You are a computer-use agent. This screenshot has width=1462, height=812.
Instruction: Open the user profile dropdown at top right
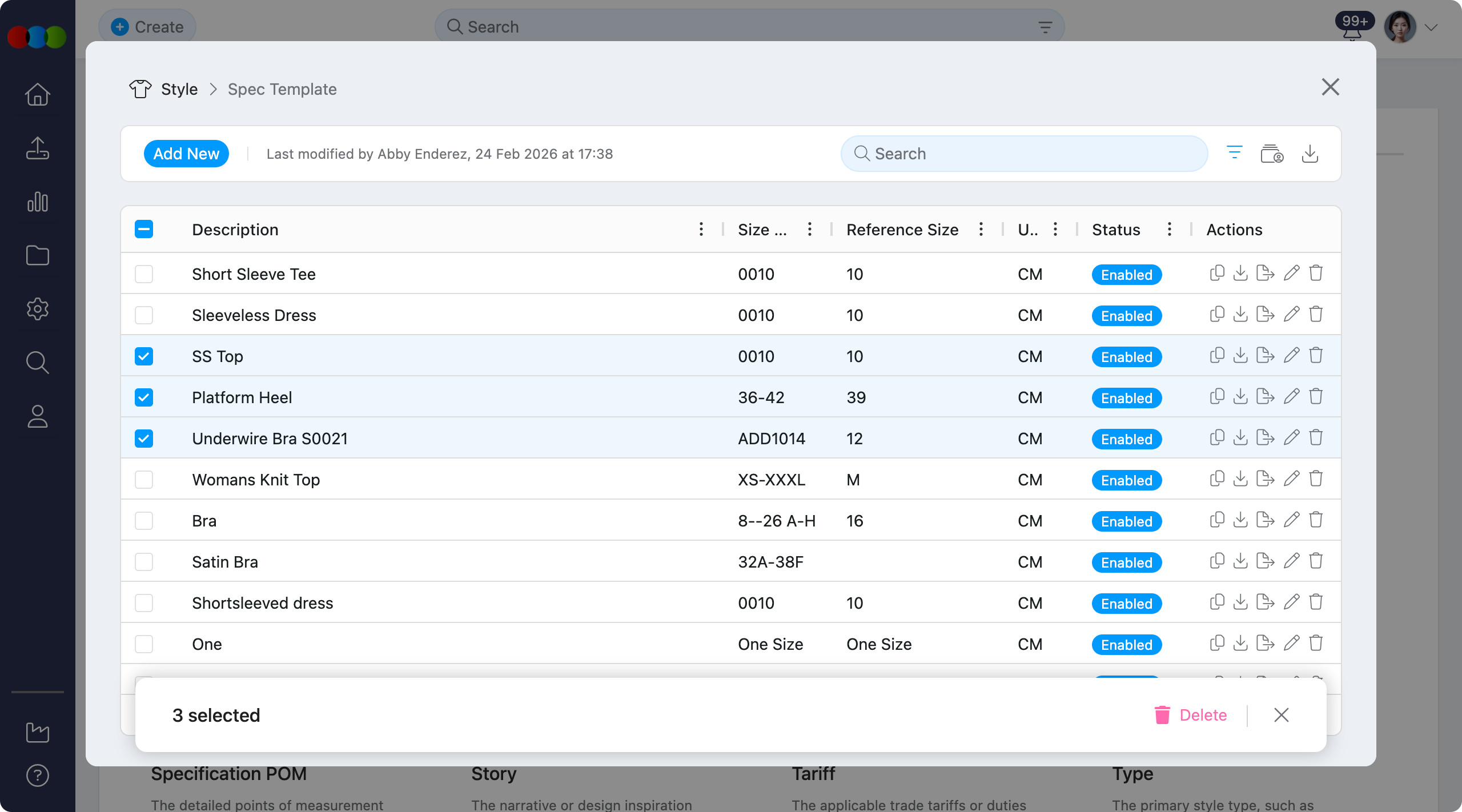point(1429,26)
